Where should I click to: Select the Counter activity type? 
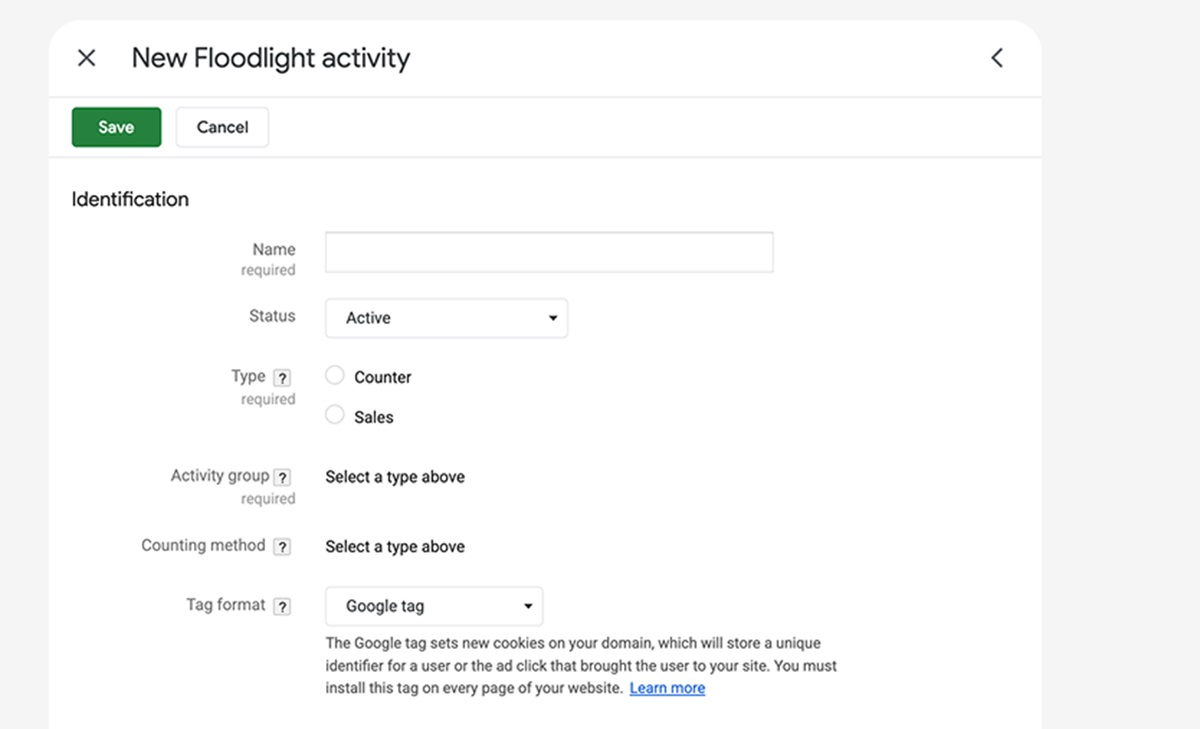[x=335, y=376]
